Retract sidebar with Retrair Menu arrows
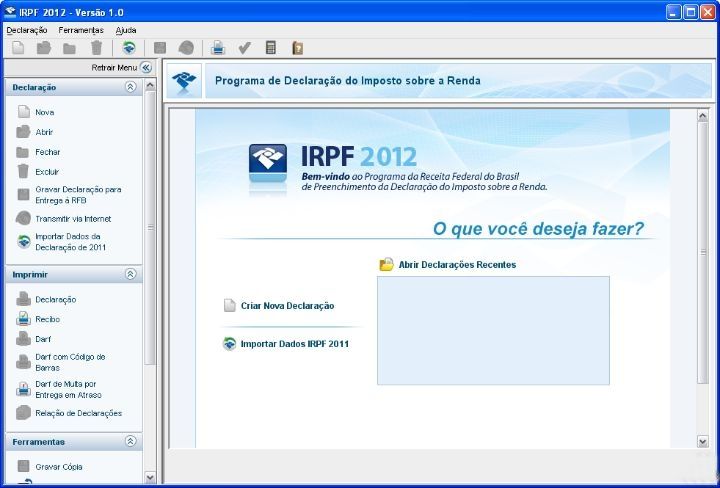720x488 pixels. 146,68
